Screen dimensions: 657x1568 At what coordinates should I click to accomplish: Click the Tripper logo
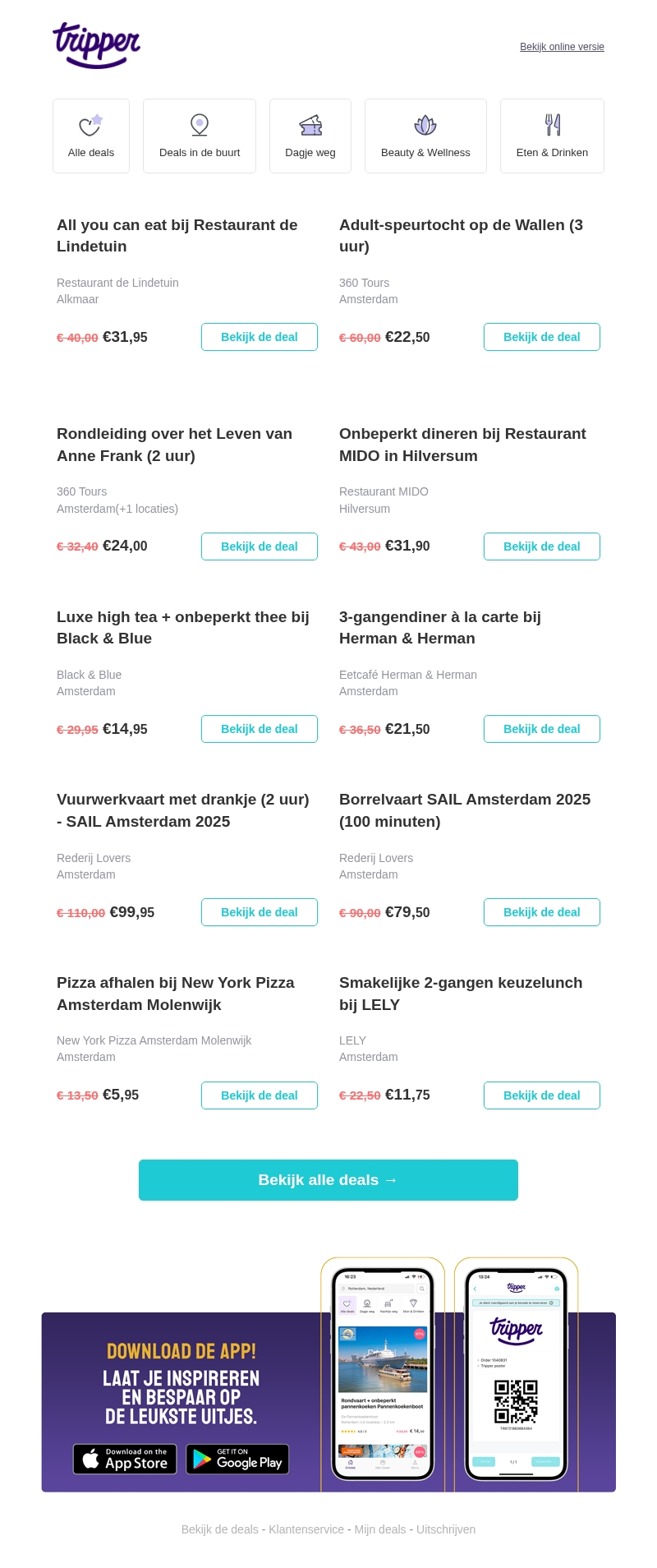96,45
